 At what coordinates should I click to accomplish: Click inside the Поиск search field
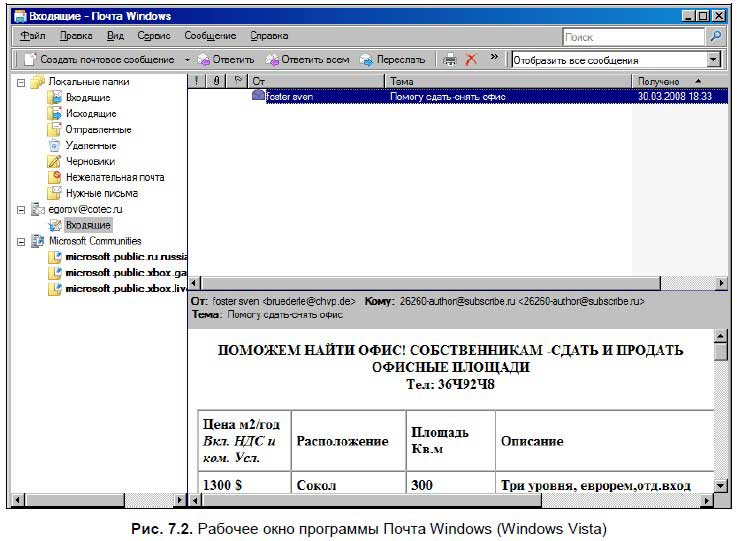tap(630, 37)
